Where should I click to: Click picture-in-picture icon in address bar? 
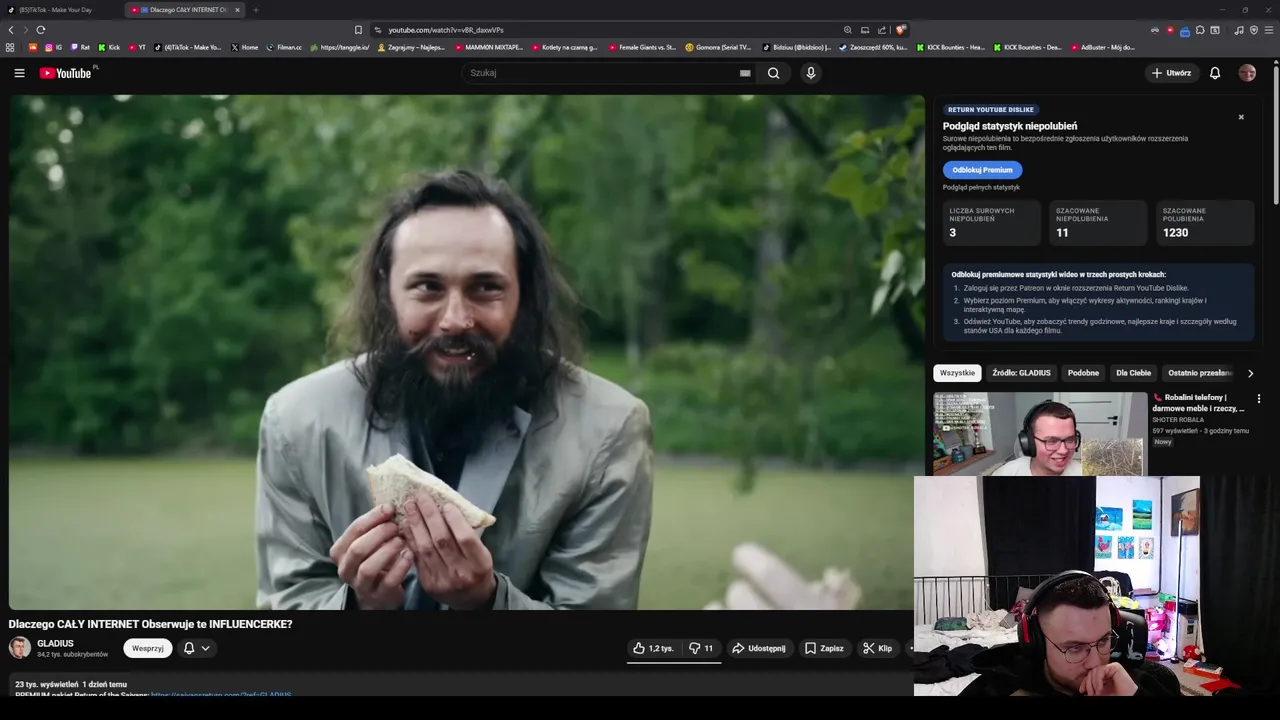865,30
